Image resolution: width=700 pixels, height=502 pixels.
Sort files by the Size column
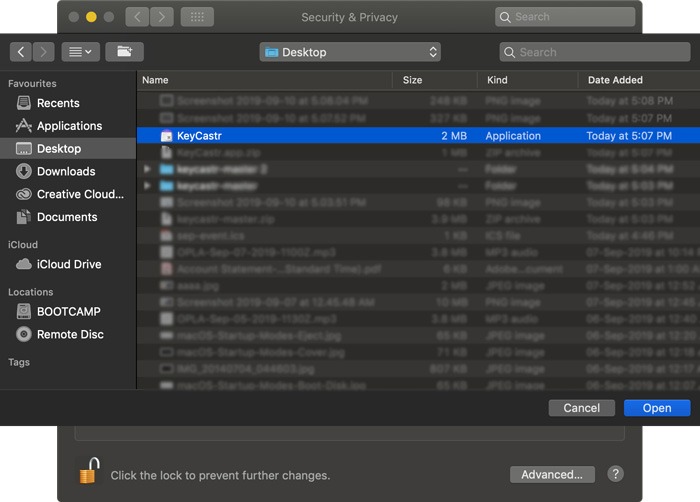coord(434,80)
